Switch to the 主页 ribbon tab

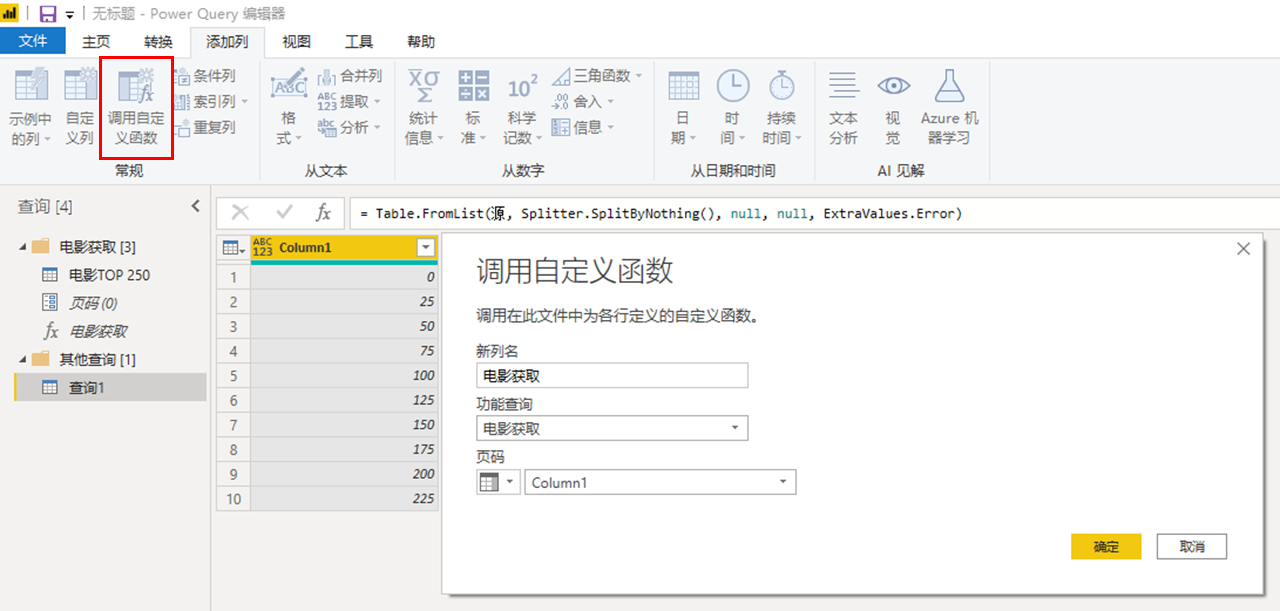click(96, 41)
